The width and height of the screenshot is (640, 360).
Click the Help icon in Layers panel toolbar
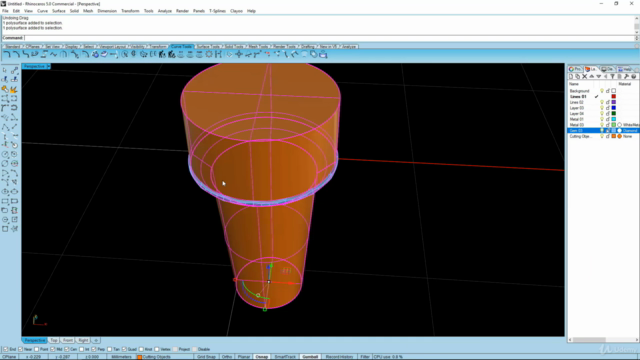tap(633, 76)
